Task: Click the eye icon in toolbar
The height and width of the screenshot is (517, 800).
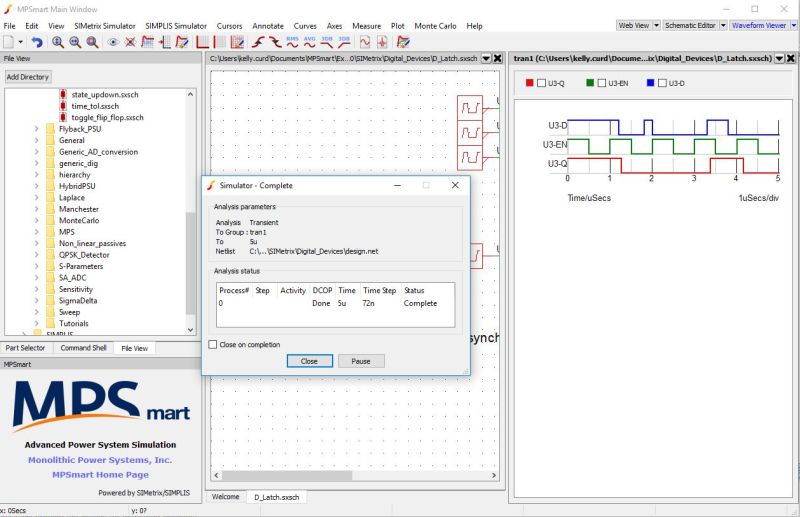Action: 113,42
